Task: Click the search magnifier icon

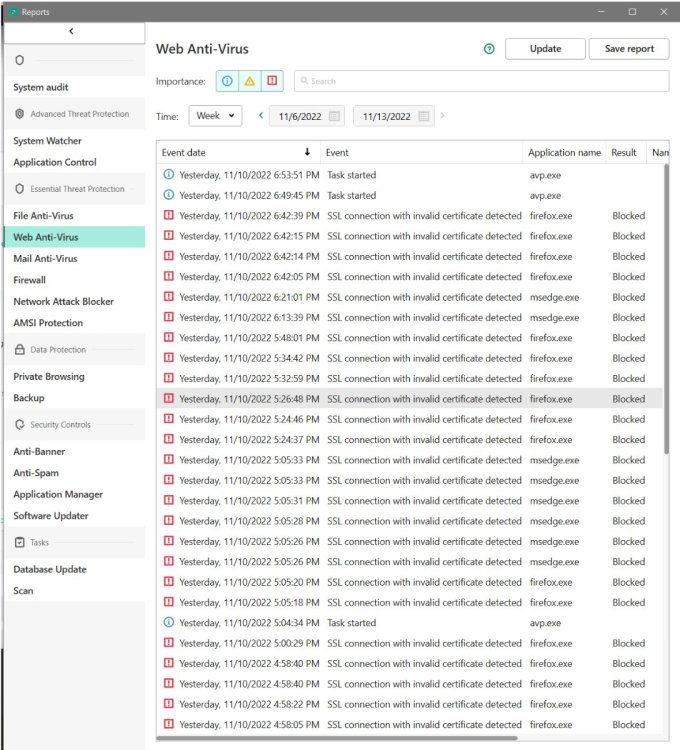Action: click(x=304, y=81)
